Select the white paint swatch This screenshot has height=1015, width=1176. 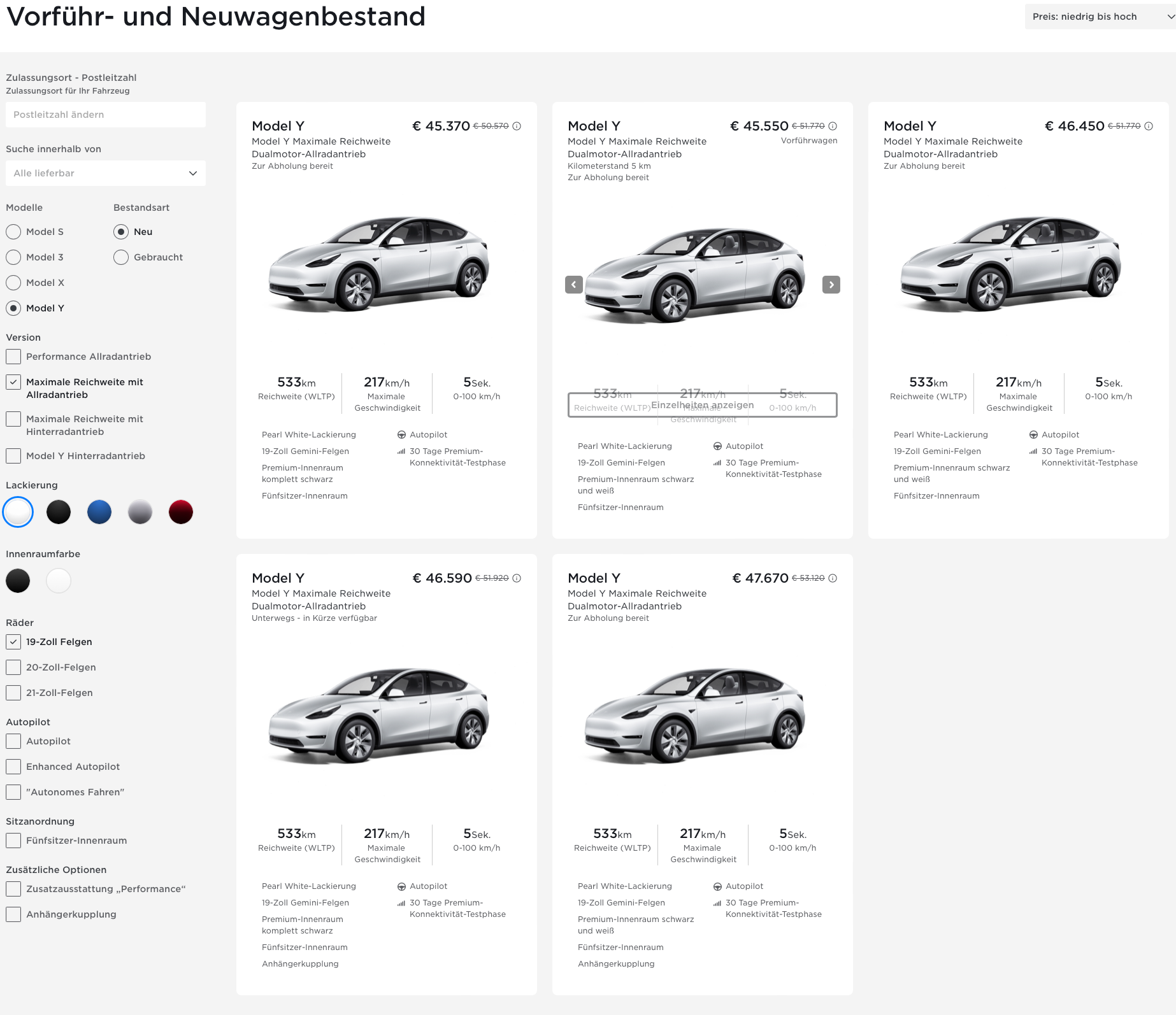click(x=18, y=512)
